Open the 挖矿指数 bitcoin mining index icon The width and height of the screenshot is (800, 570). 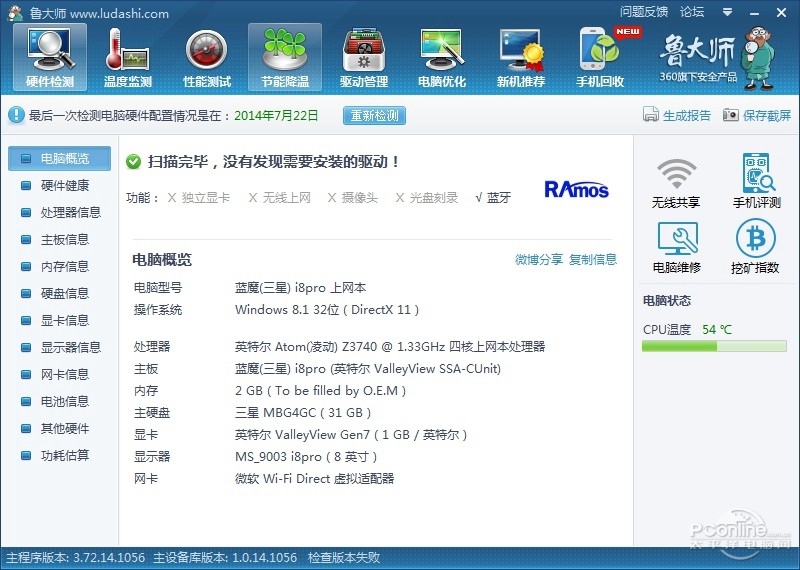755,247
